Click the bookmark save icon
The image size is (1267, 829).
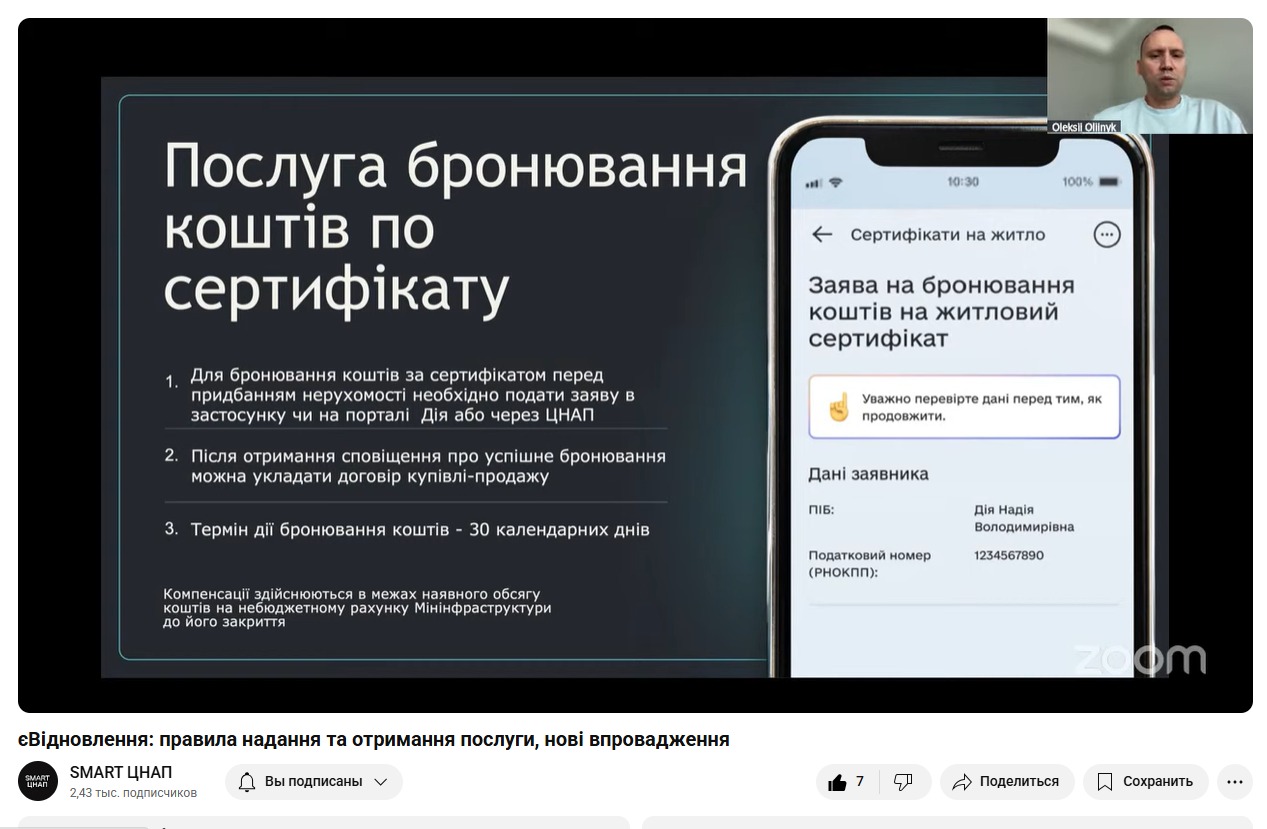[x=1105, y=782]
